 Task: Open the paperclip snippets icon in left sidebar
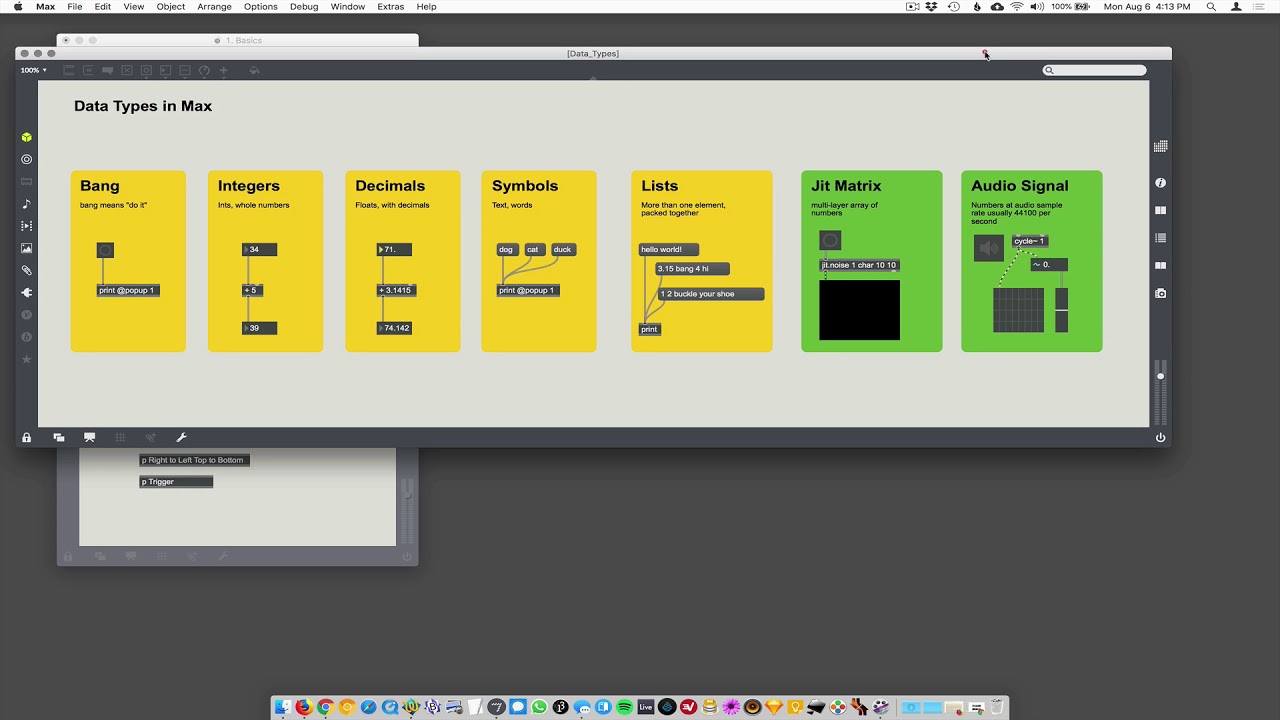tap(27, 270)
